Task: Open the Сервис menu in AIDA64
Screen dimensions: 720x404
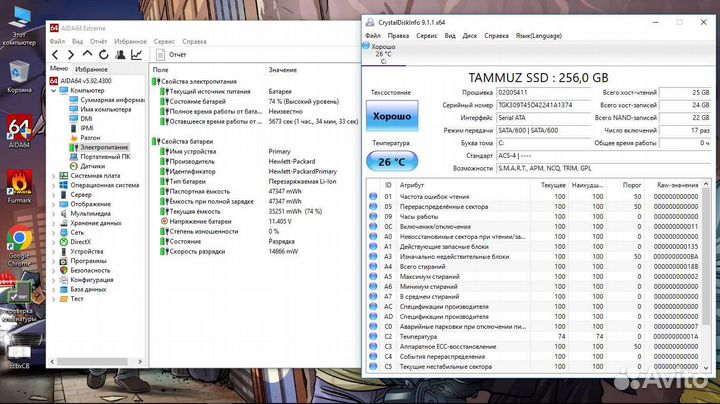Action: [164, 41]
